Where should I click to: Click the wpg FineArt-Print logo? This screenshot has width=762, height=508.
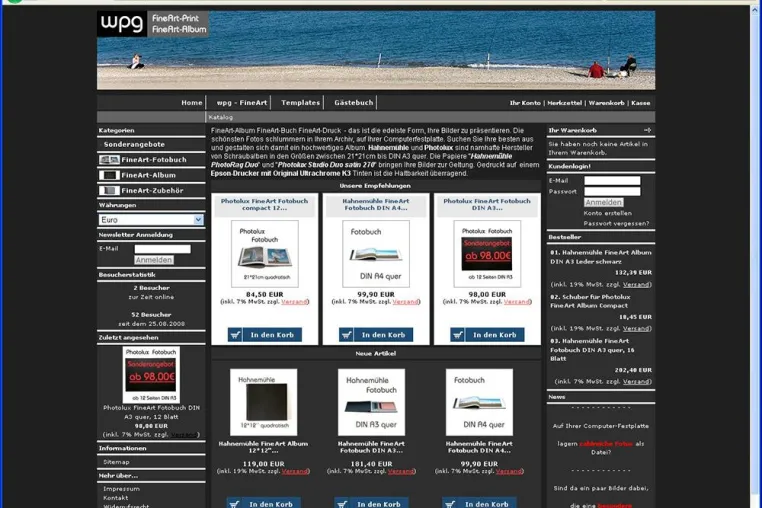153,24
